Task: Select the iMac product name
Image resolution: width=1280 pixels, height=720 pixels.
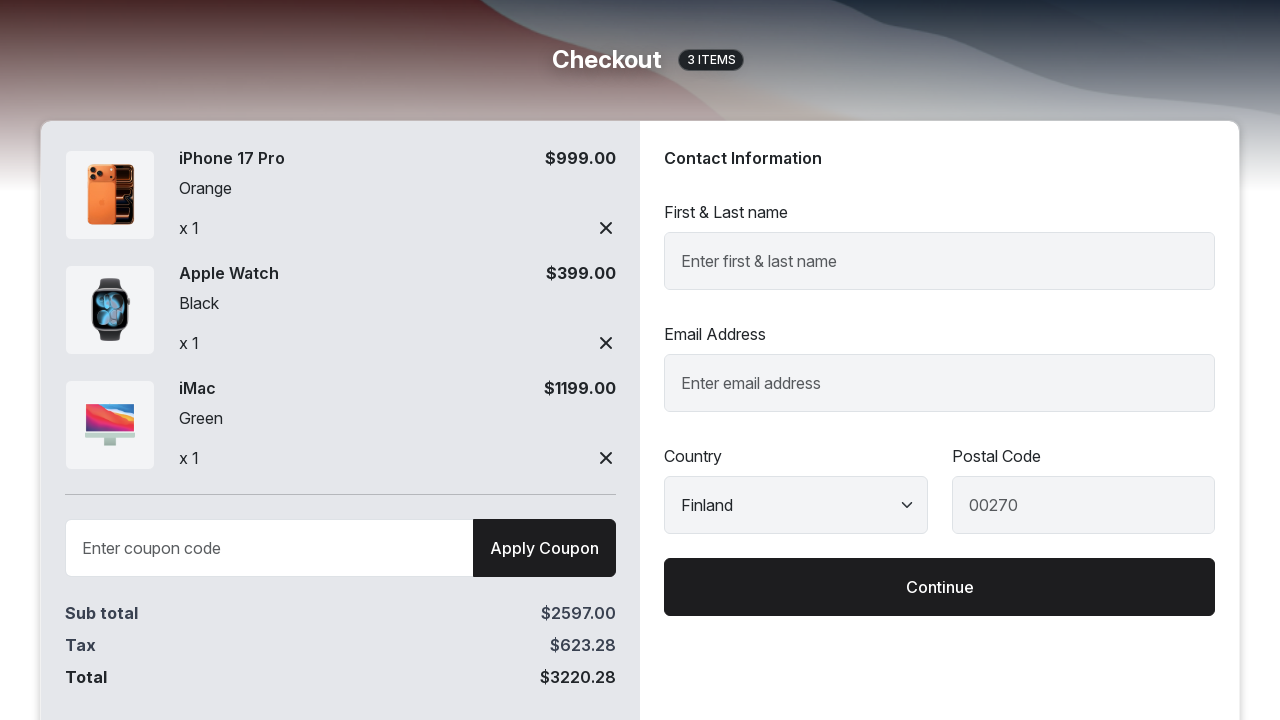Action: pyautogui.click(x=197, y=388)
